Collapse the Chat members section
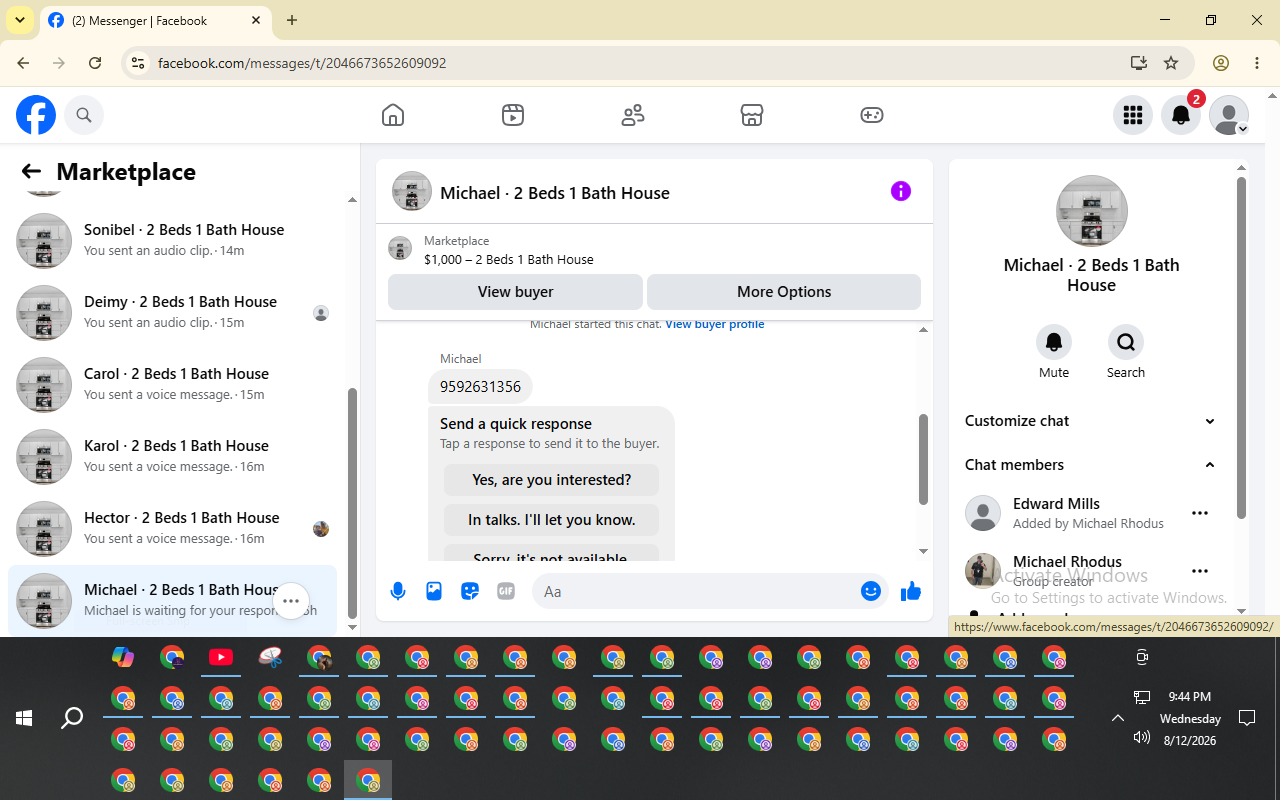This screenshot has height=800, width=1280. 1090,465
